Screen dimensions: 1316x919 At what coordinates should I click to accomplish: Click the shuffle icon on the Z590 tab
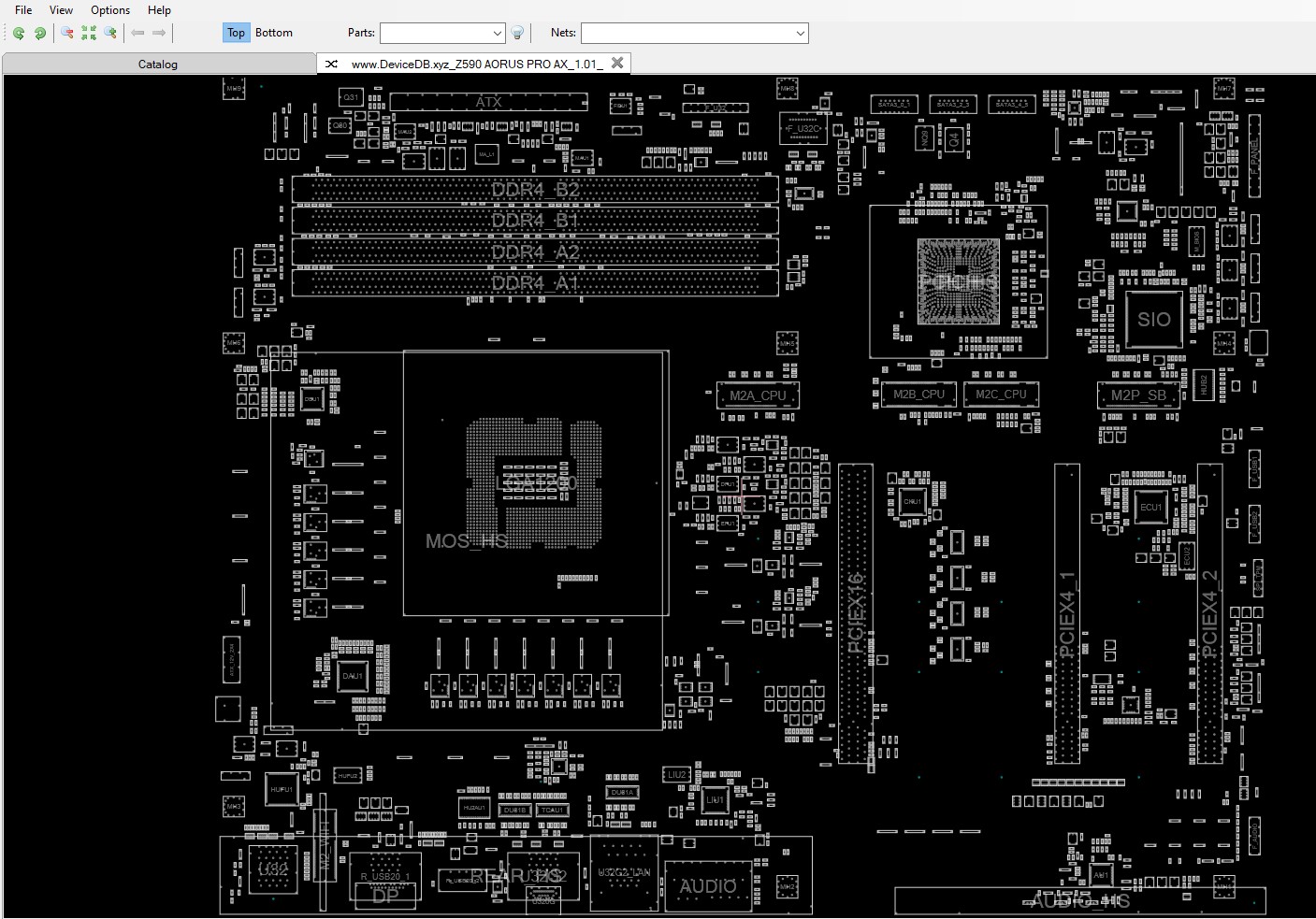(331, 64)
